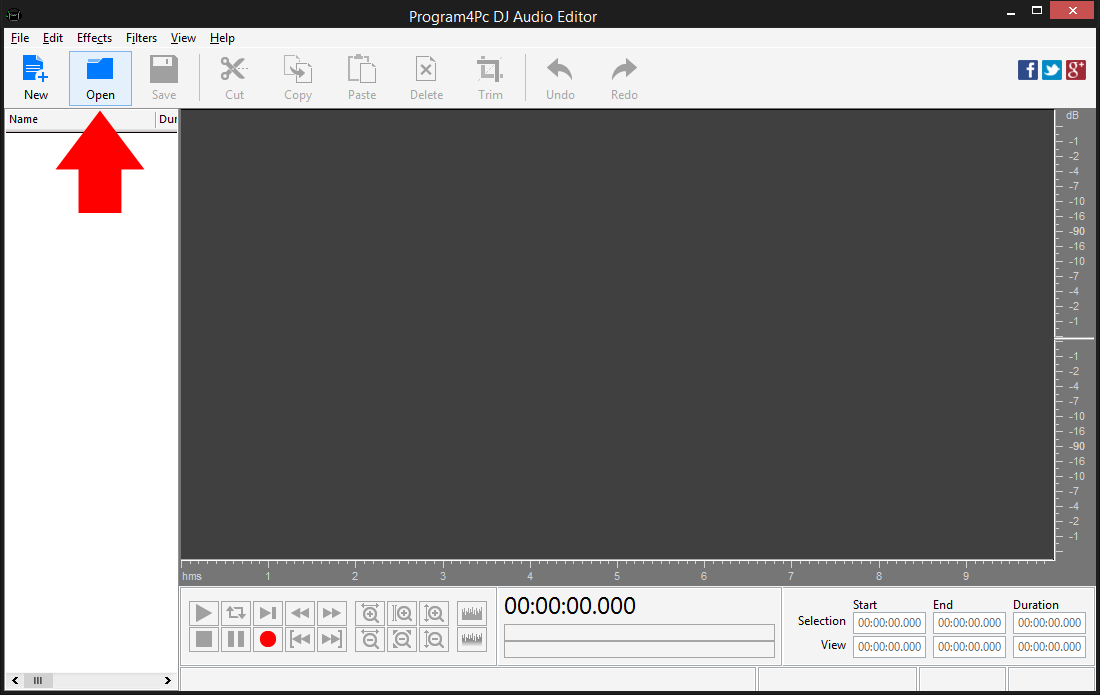This screenshot has height=695, width=1100.
Task: Click the horizontal scrollbar thumb at bottom left
Action: (37, 680)
